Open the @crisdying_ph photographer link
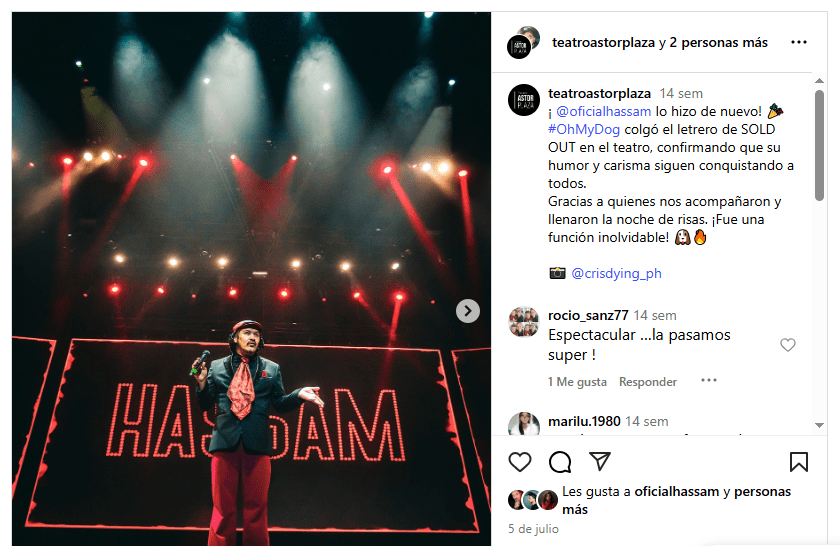Image resolution: width=840 pixels, height=546 pixels. pos(616,273)
